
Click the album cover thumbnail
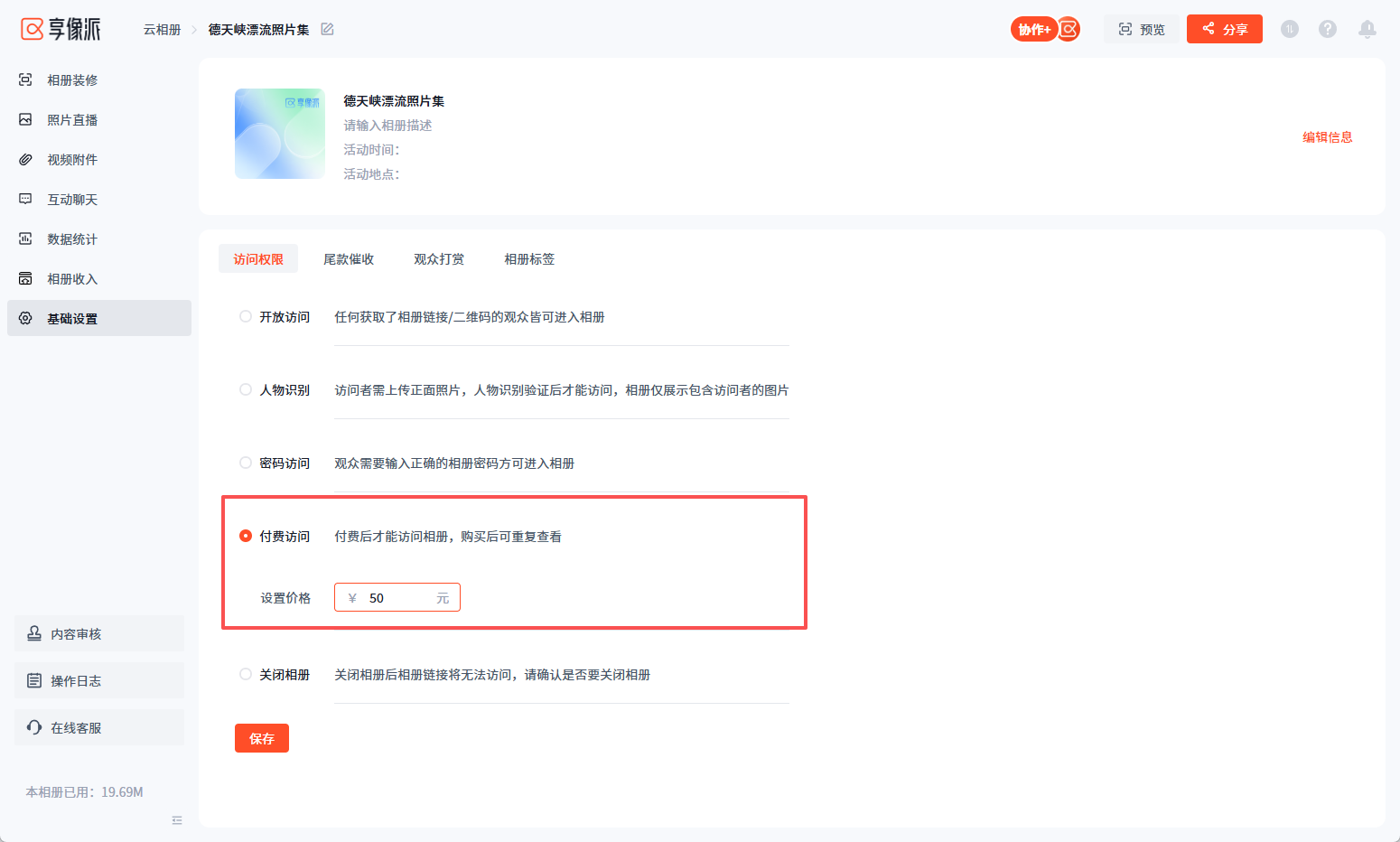click(x=280, y=134)
